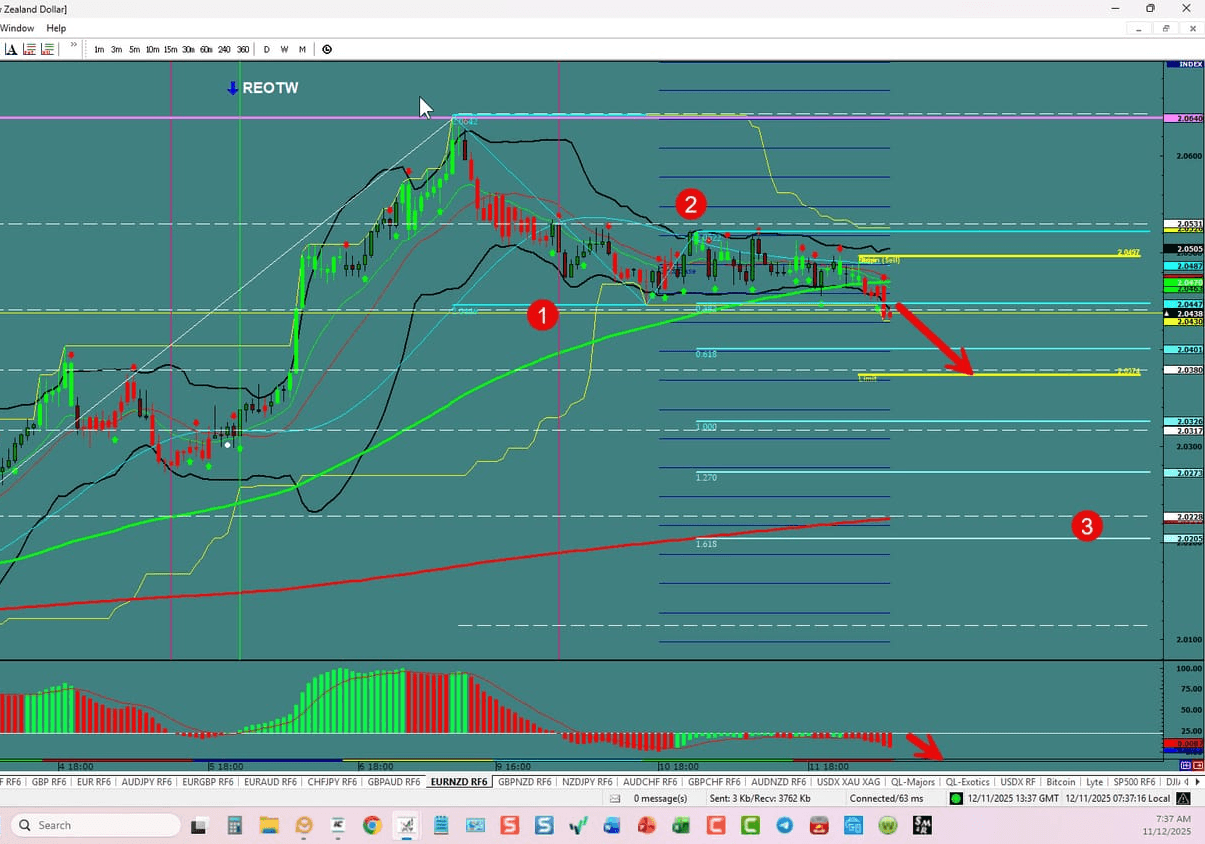Enable the Weekly (W) timeframe
This screenshot has width=1205, height=844.
tap(283, 48)
